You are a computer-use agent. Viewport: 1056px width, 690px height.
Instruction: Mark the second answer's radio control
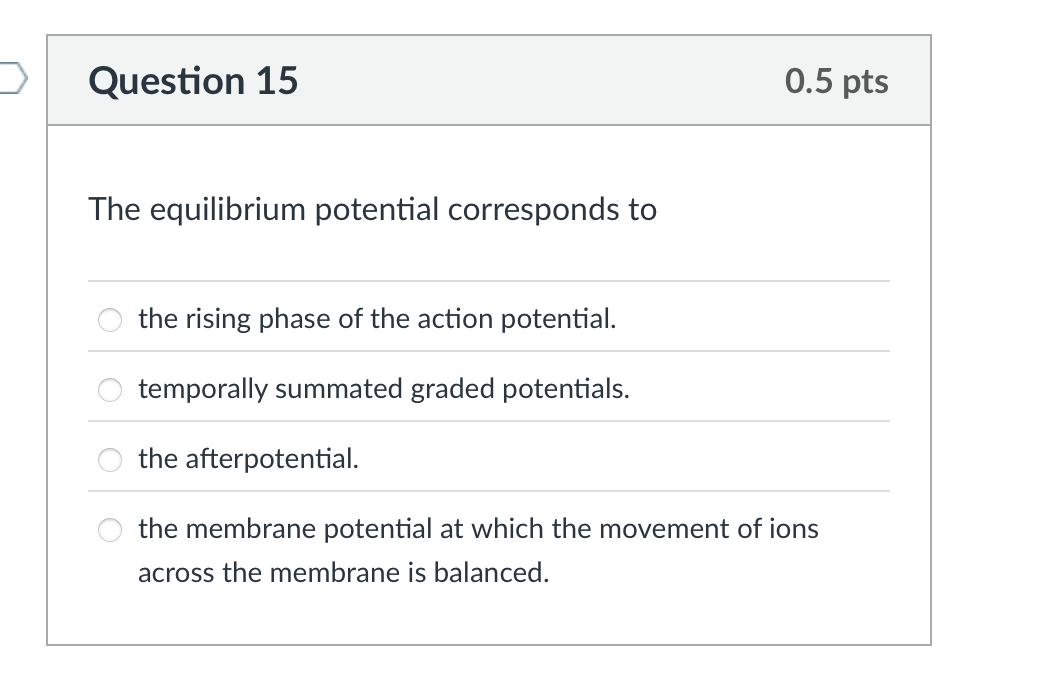tap(109, 390)
